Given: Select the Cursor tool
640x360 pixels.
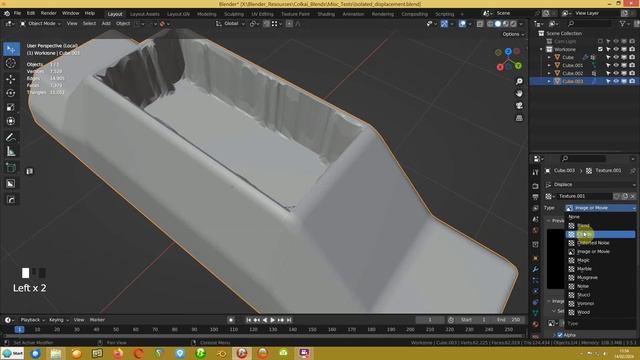Looking at the screenshot, I should 11,63.
